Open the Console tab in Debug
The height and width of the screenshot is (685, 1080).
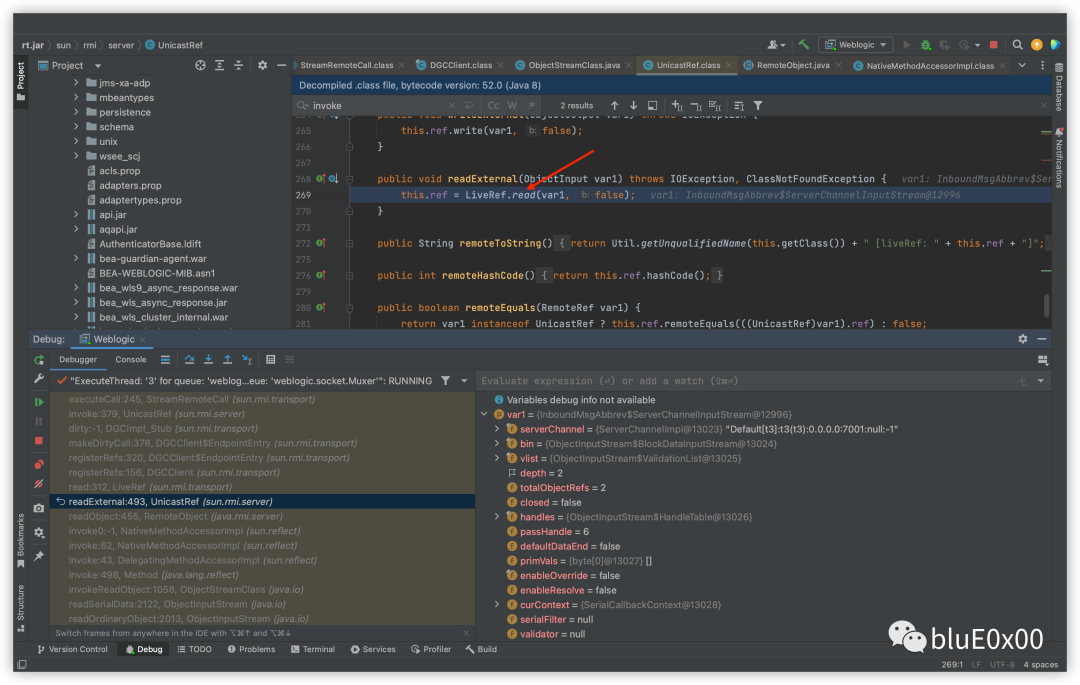pyautogui.click(x=131, y=359)
